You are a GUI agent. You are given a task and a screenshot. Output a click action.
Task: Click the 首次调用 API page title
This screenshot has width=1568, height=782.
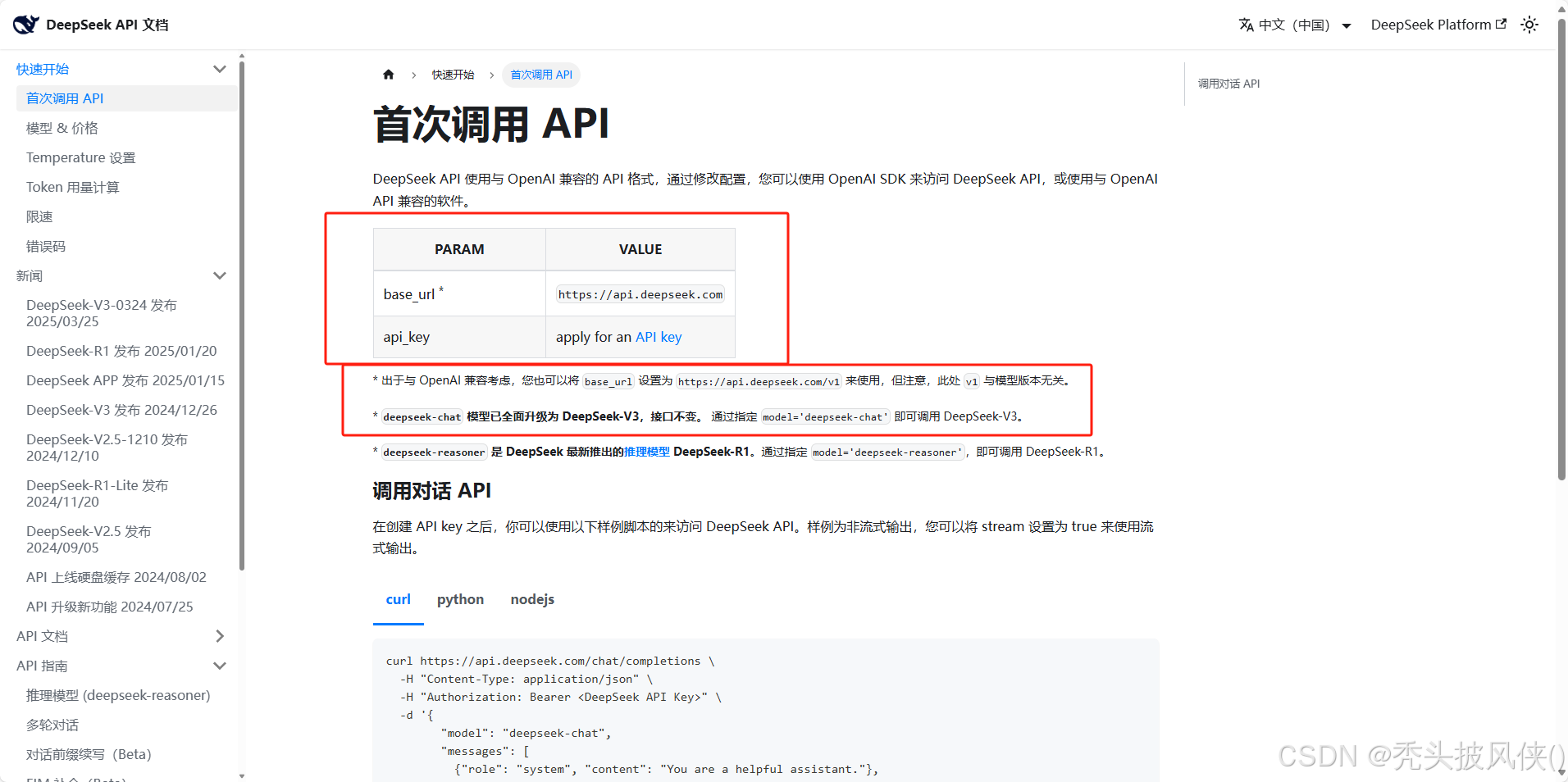491,125
